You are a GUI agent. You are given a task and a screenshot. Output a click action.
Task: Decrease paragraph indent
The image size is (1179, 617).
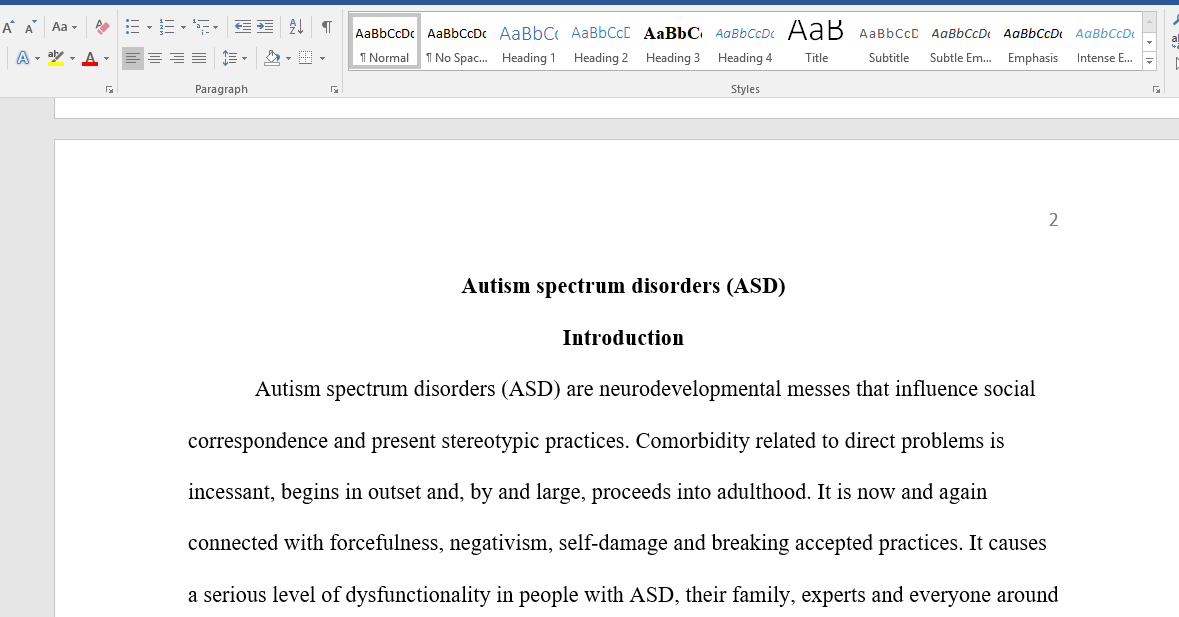coord(242,27)
